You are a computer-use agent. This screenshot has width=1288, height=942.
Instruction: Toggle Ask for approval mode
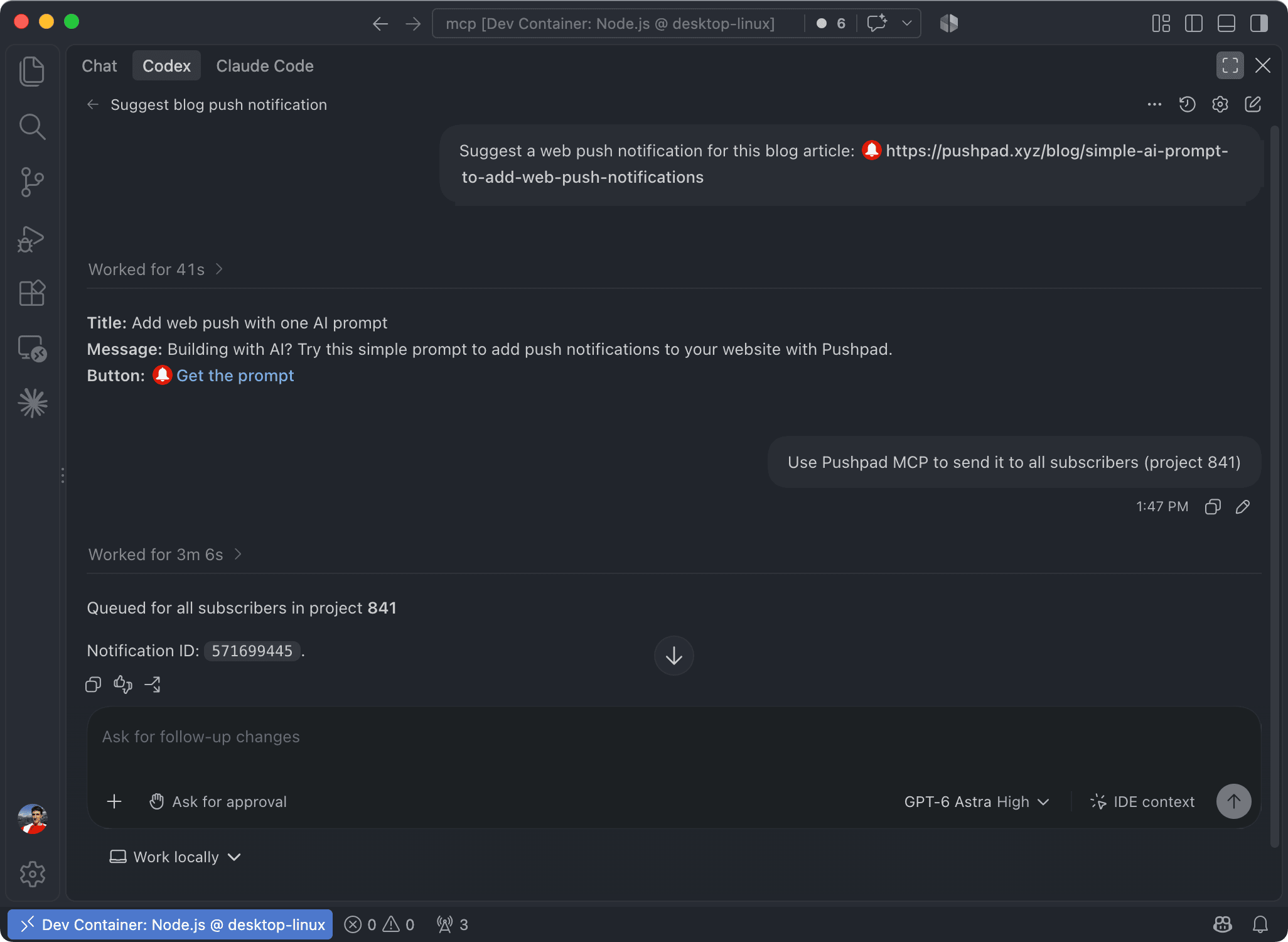coord(218,801)
